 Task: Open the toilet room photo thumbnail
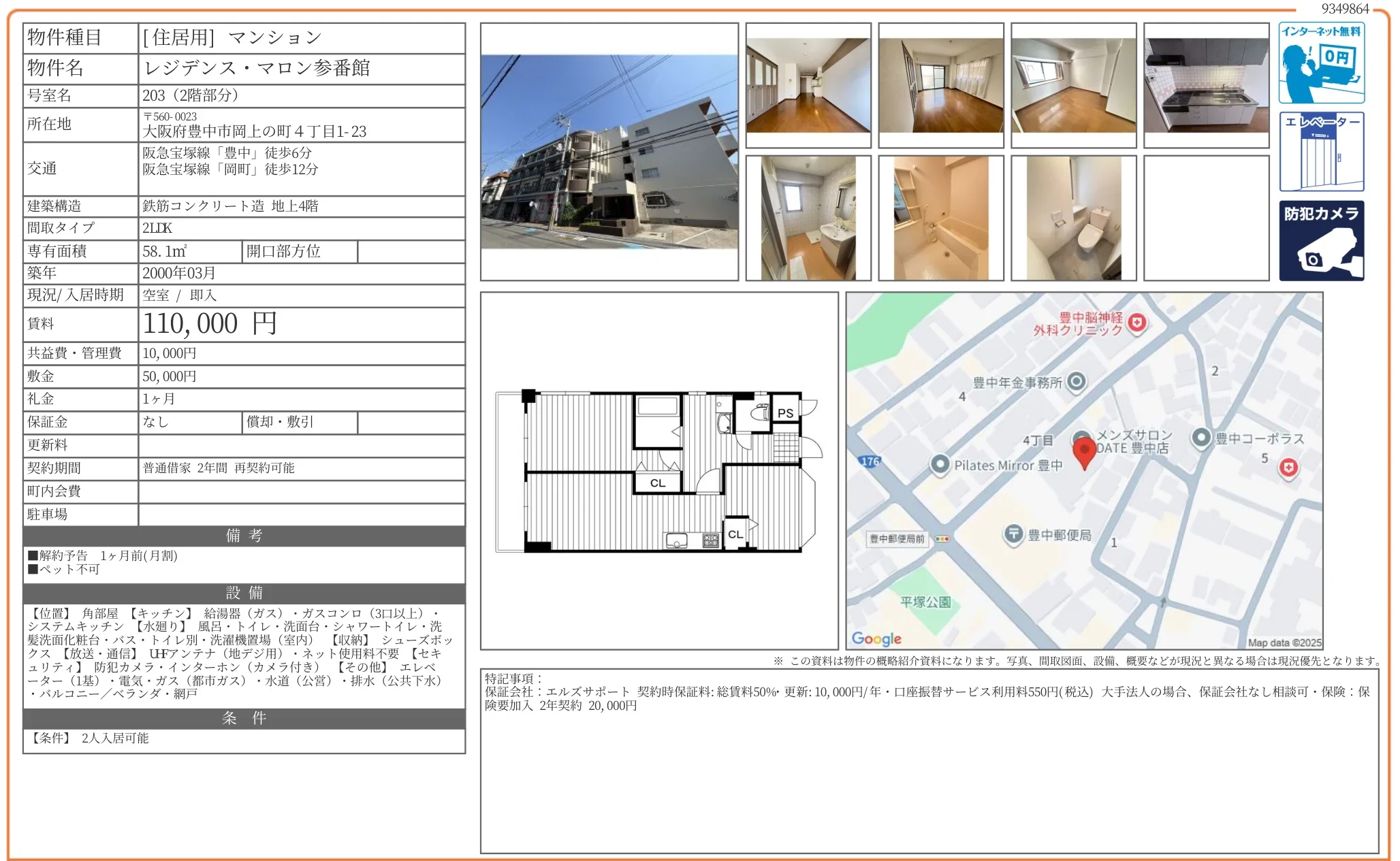pyautogui.click(x=1073, y=218)
